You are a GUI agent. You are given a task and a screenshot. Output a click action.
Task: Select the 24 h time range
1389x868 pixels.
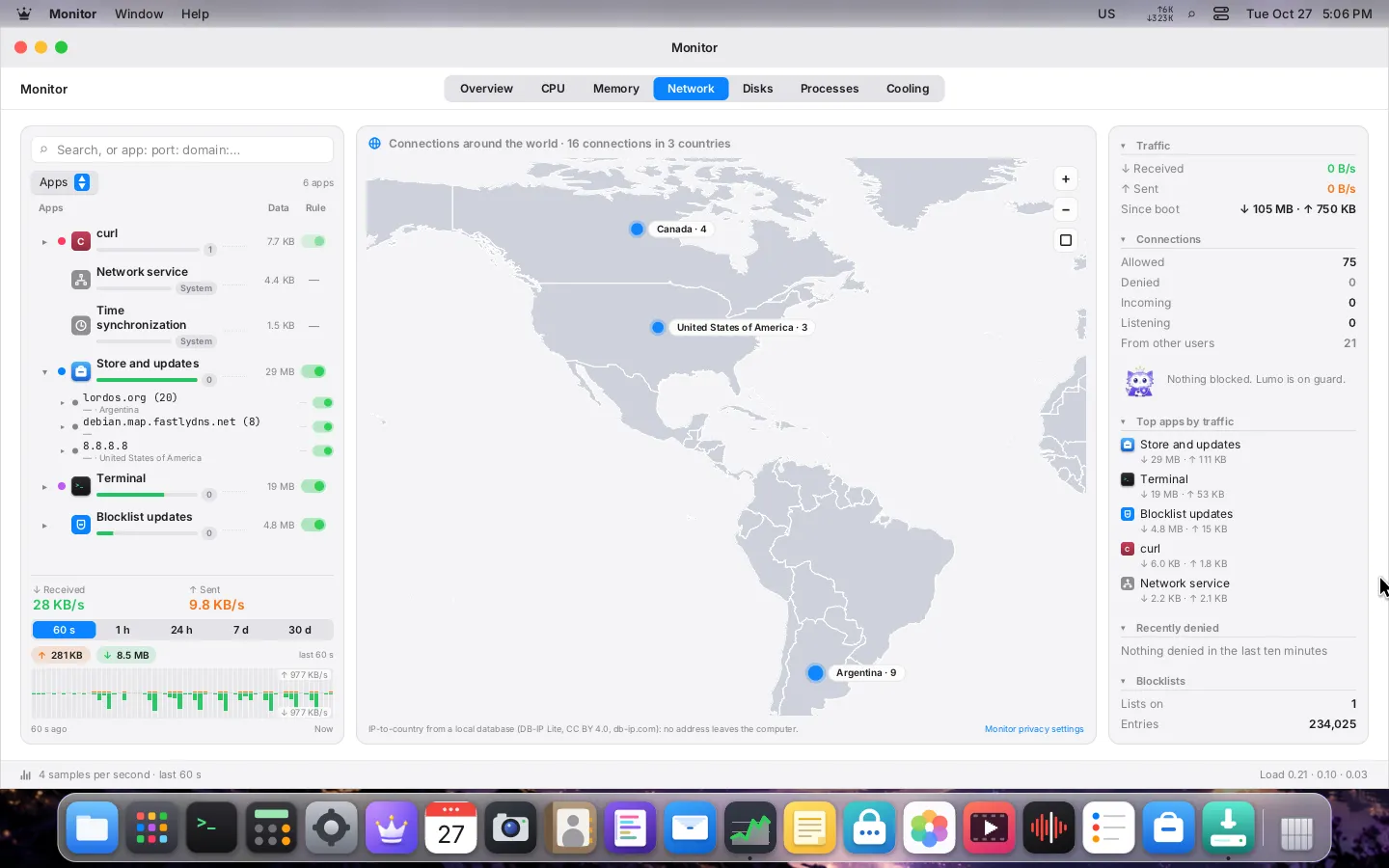point(181,630)
